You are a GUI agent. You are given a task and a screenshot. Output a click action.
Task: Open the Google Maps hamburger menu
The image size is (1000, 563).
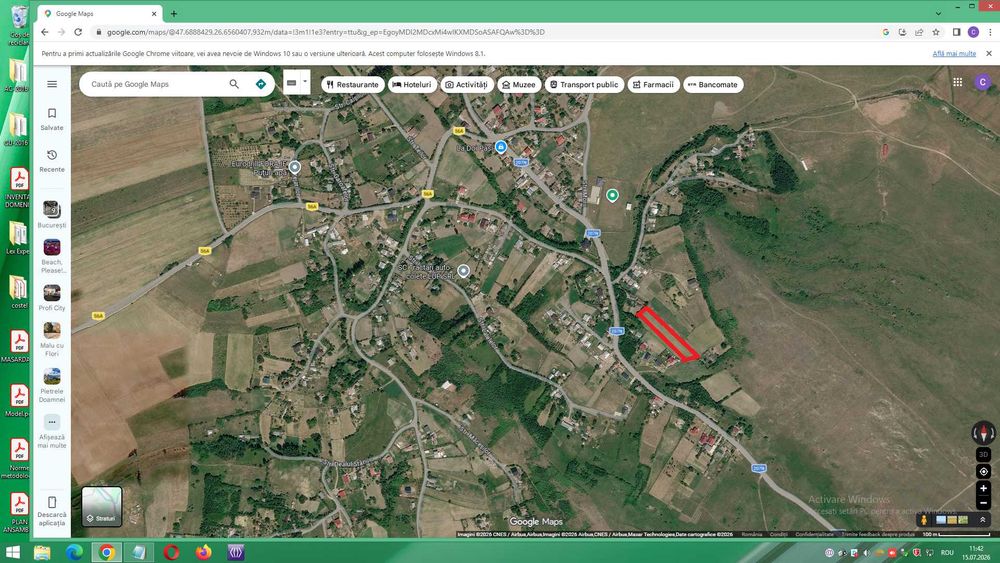pyautogui.click(x=52, y=84)
